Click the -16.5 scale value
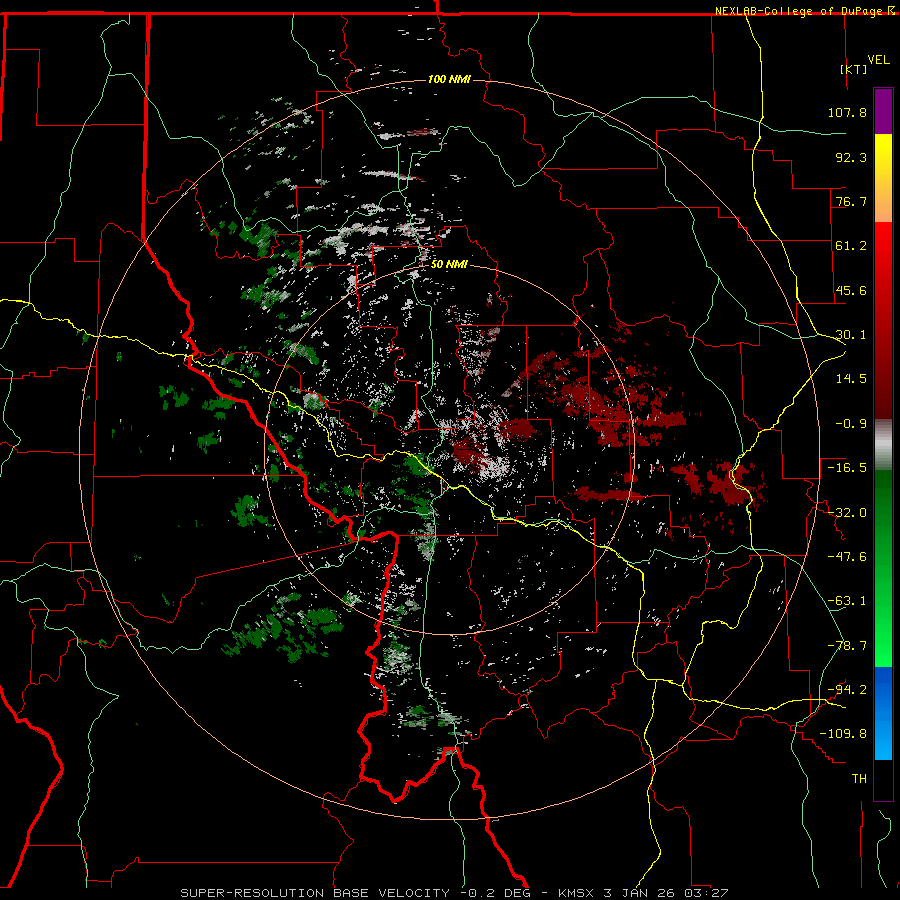The height and width of the screenshot is (900, 900). tap(847, 468)
